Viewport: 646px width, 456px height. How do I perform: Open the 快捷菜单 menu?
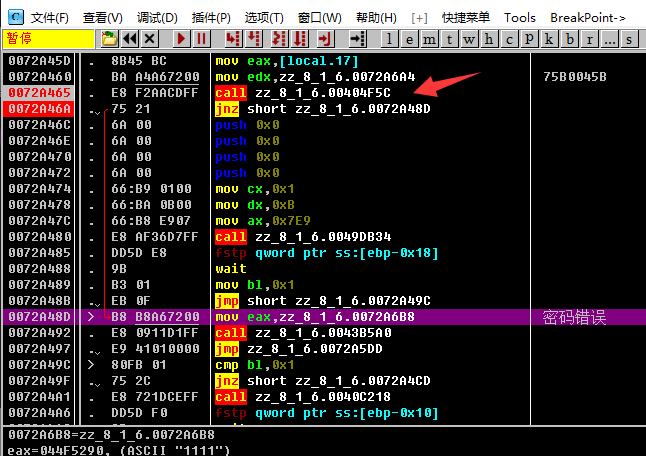tap(466, 18)
